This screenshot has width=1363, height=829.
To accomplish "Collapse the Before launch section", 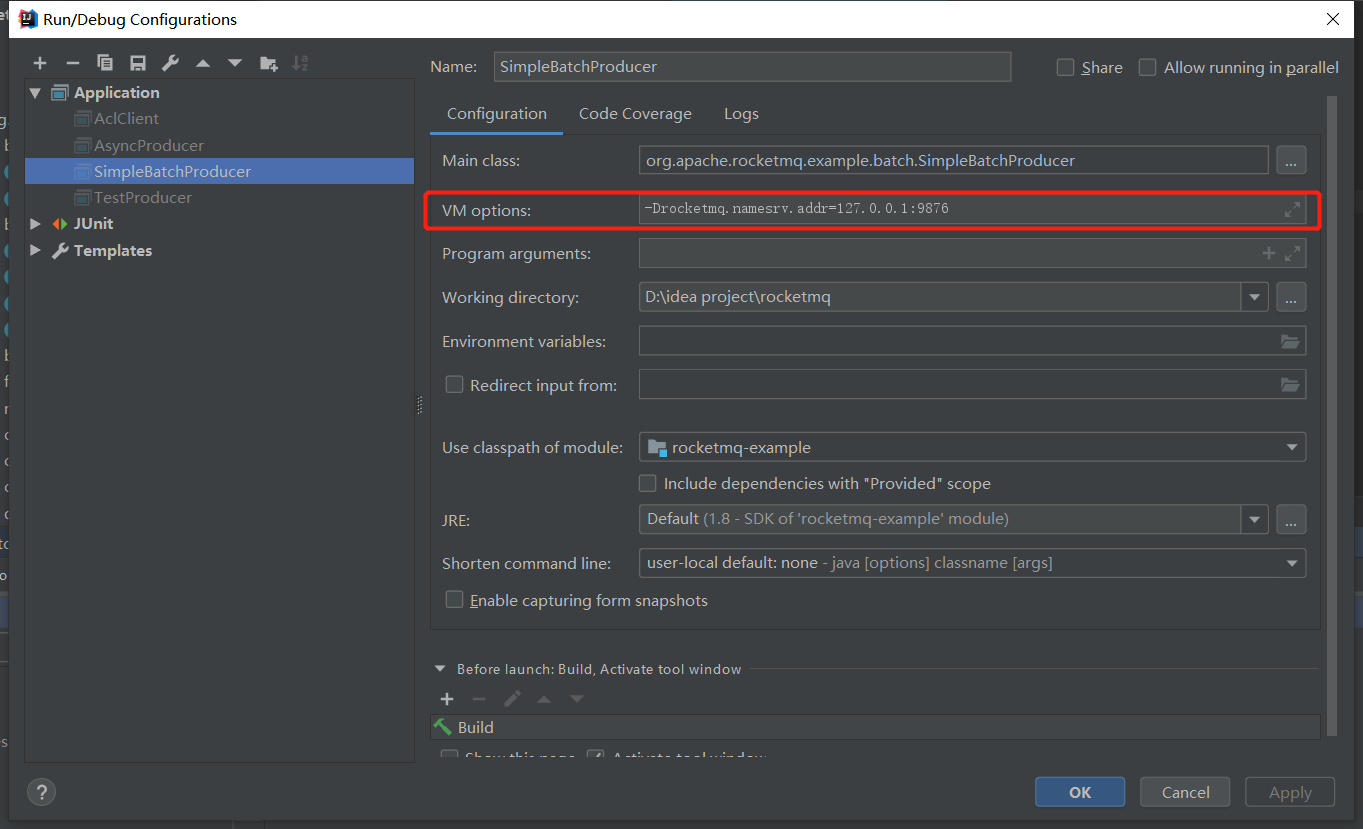I will 440,669.
